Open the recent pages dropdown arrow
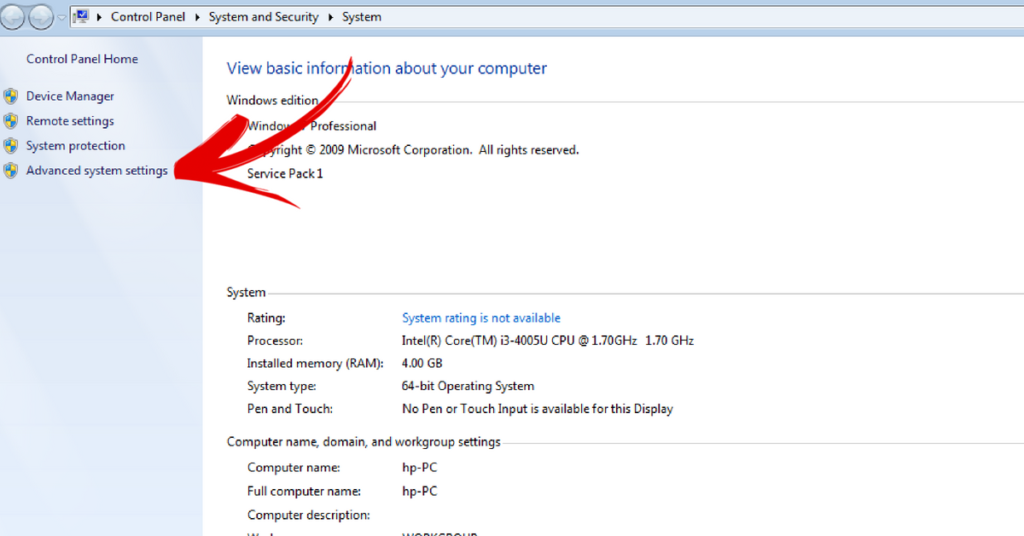The image size is (1024, 536). tap(61, 18)
